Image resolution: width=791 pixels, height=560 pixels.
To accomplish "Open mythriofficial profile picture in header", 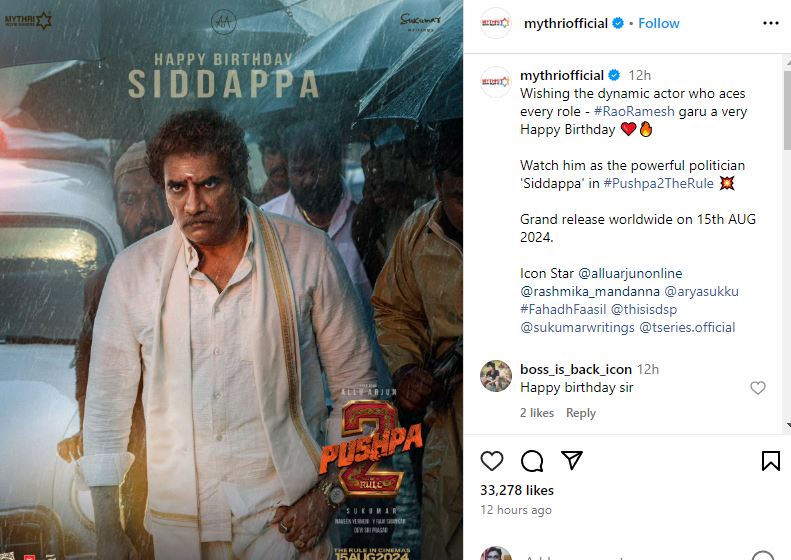I will pos(496,23).
